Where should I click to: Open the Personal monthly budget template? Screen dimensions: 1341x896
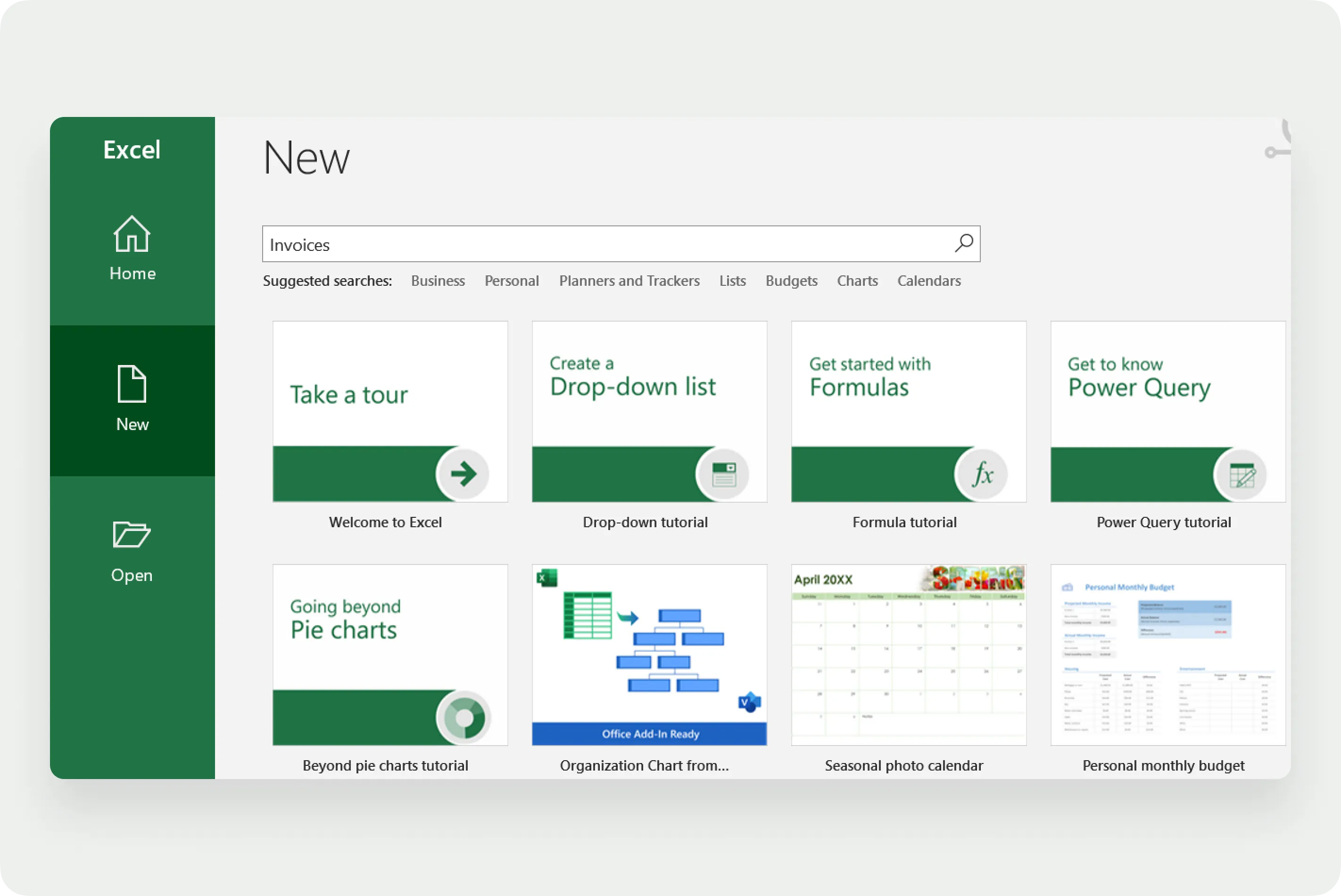tap(1168, 655)
